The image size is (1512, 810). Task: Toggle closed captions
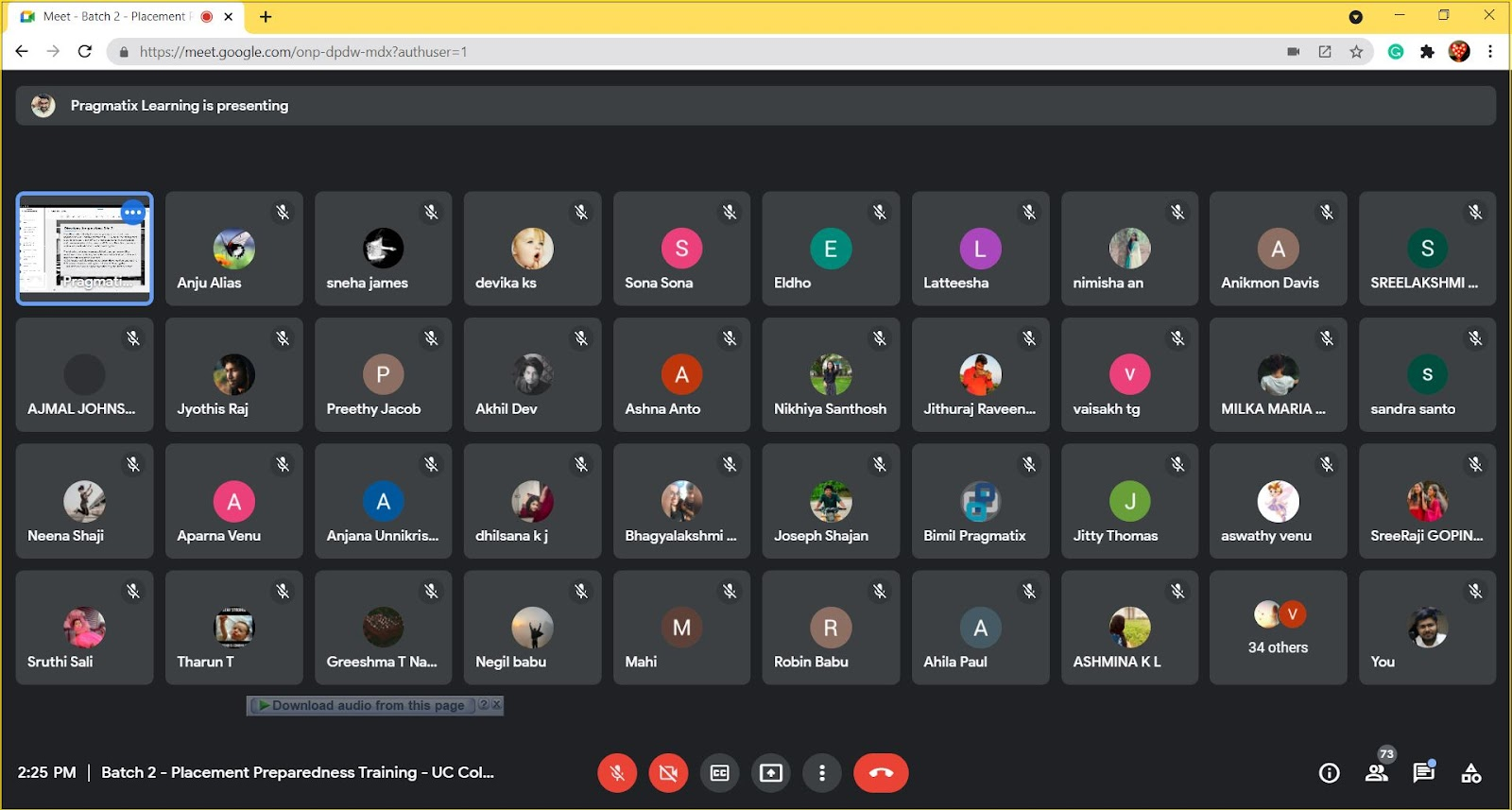(720, 773)
